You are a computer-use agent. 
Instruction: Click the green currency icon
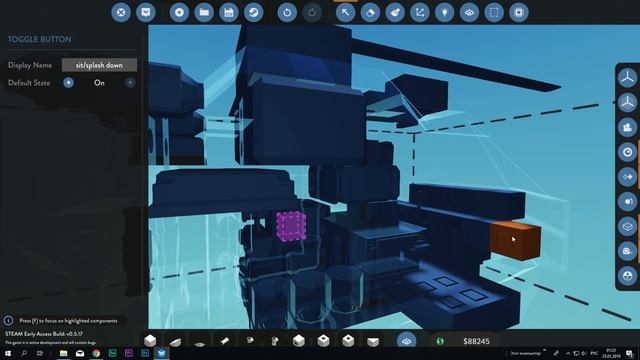440,341
